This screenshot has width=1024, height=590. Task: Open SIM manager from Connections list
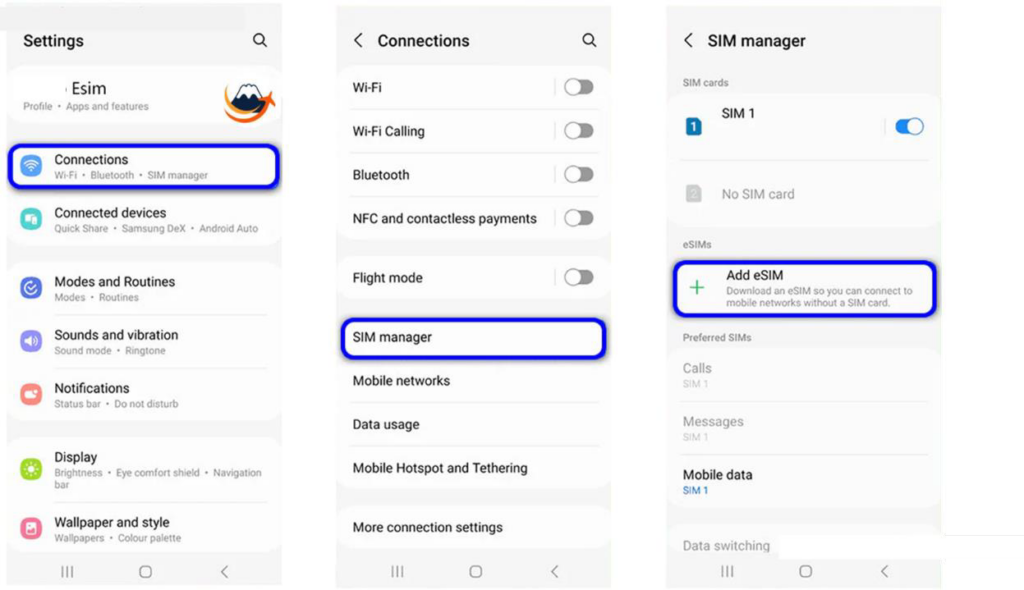tap(472, 338)
